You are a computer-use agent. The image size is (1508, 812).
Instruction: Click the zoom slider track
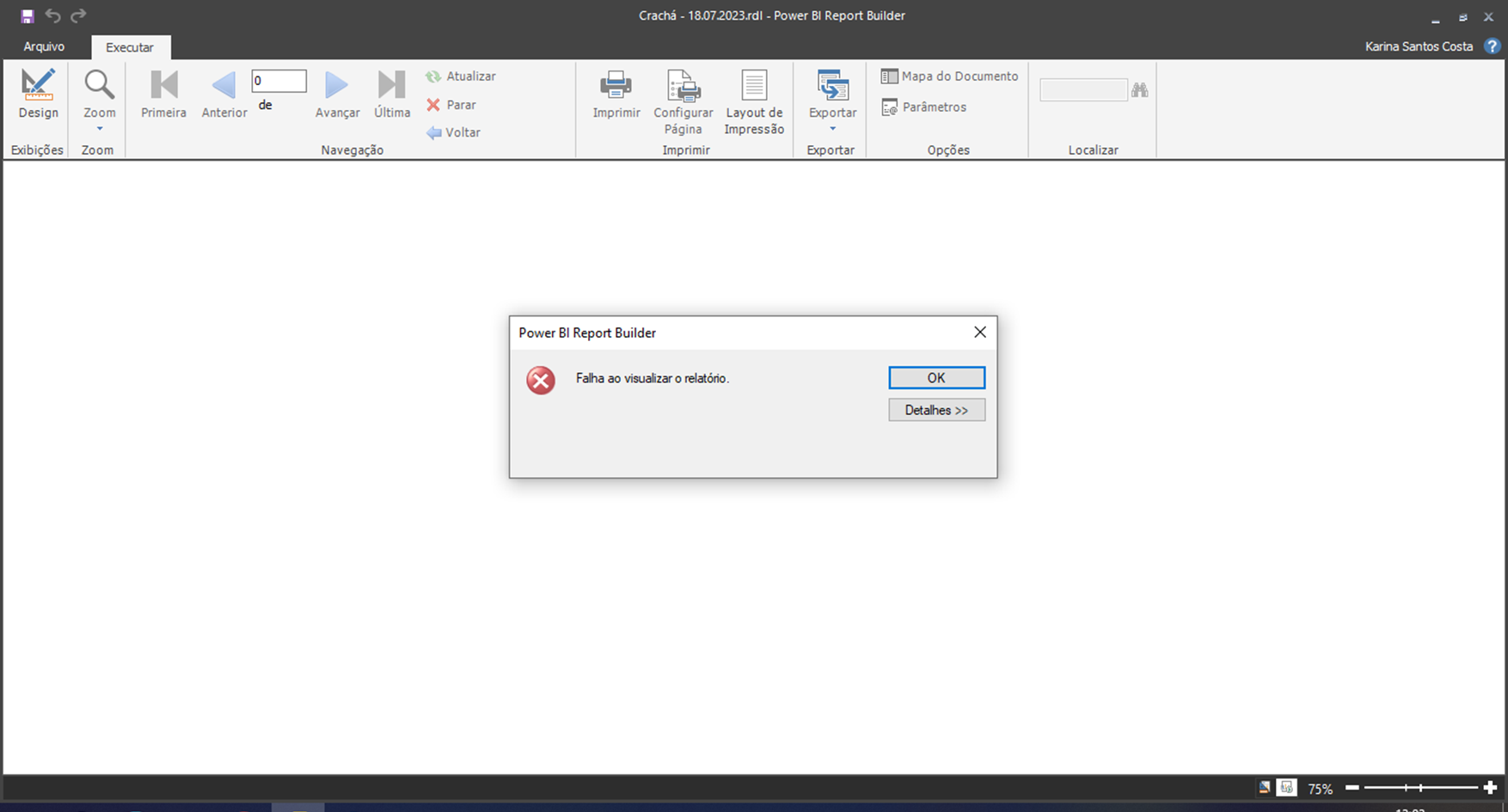pyautogui.click(x=1420, y=787)
